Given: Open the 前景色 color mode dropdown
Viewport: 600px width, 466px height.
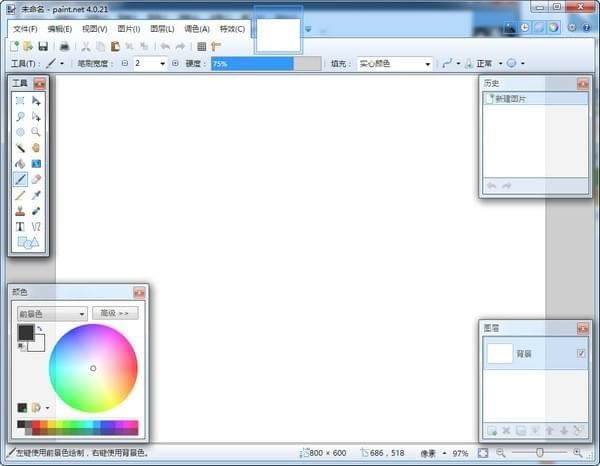Looking at the screenshot, I should pos(52,313).
